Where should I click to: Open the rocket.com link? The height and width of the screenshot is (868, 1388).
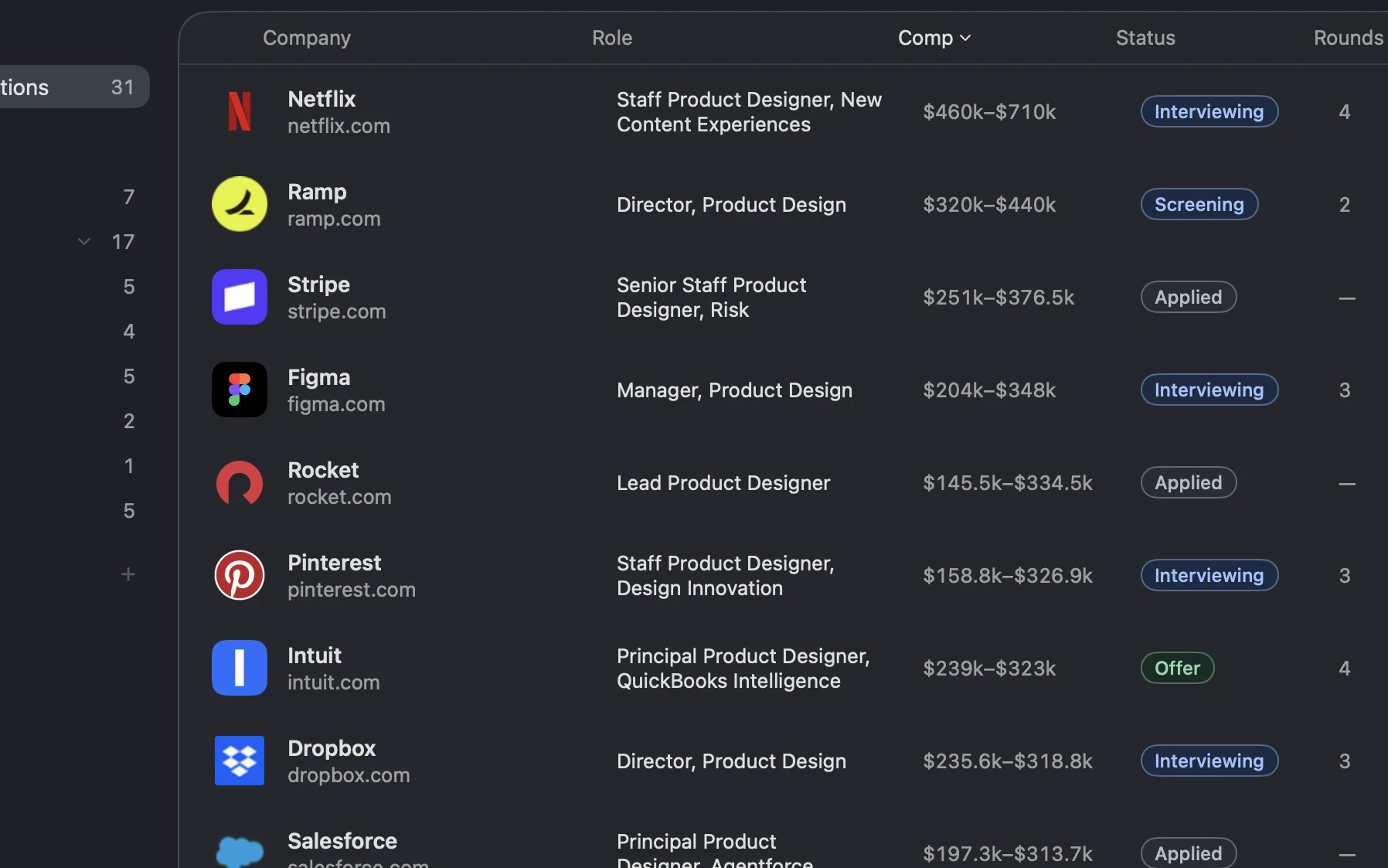pyautogui.click(x=339, y=497)
